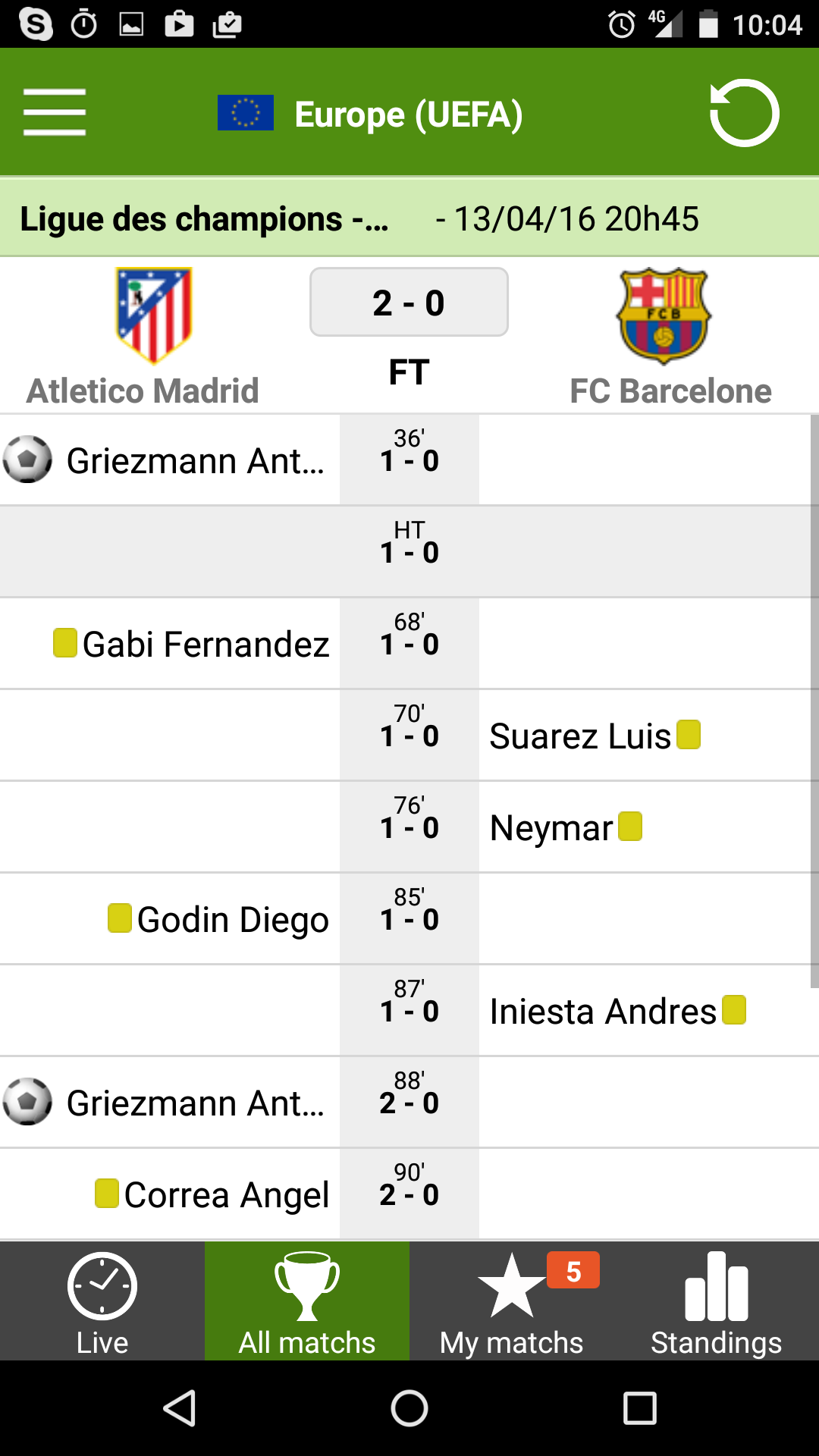Tap the Atletico Madrid crest
Viewport: 819px width, 1456px height.
coord(154,315)
